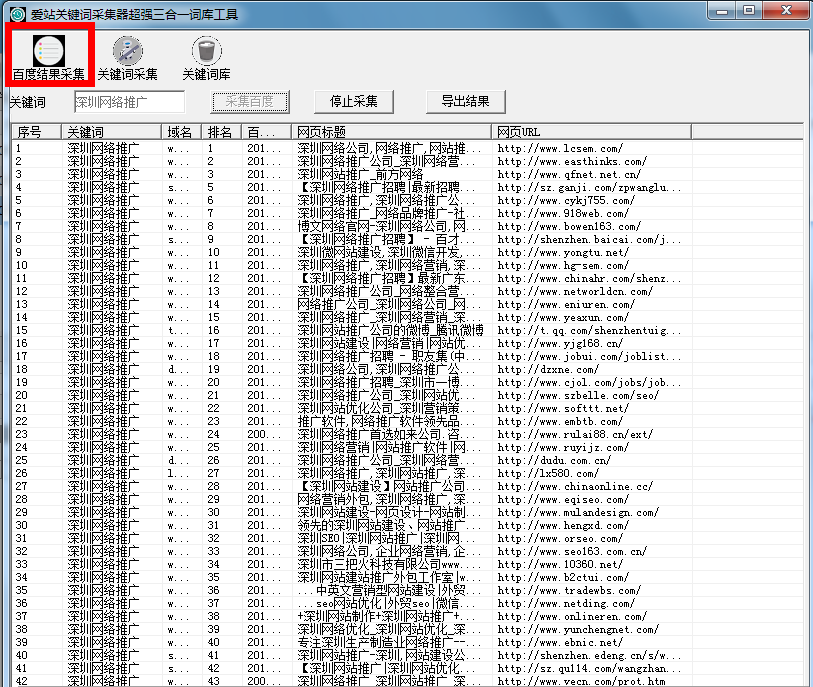
Task: Open the 百度结果采集 tool
Action: point(49,58)
